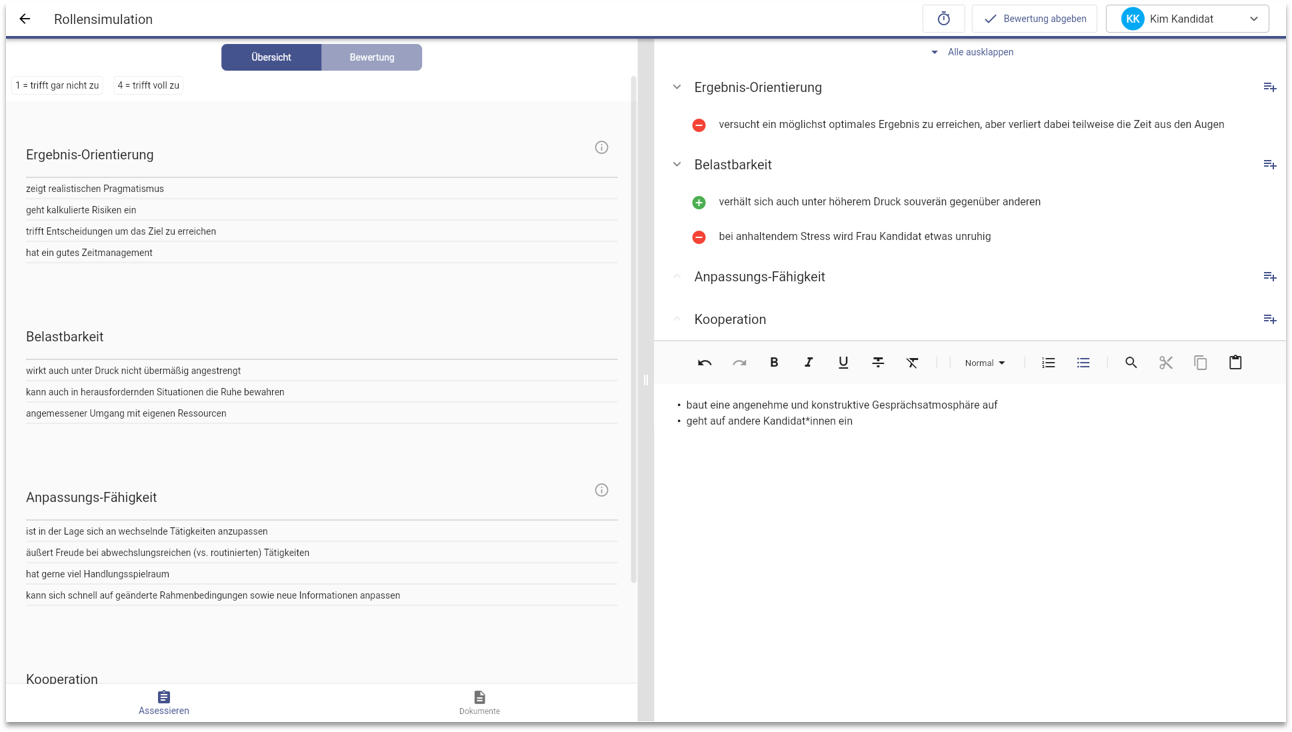Insert a bulleted list
Image resolution: width=1292 pixels, height=732 pixels.
click(x=1083, y=363)
